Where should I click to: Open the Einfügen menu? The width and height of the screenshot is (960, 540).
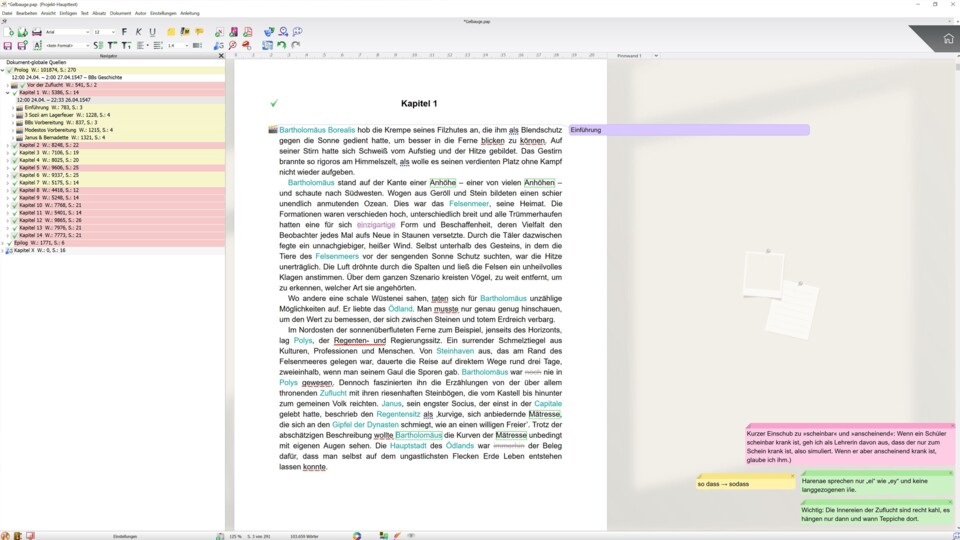click(67, 13)
